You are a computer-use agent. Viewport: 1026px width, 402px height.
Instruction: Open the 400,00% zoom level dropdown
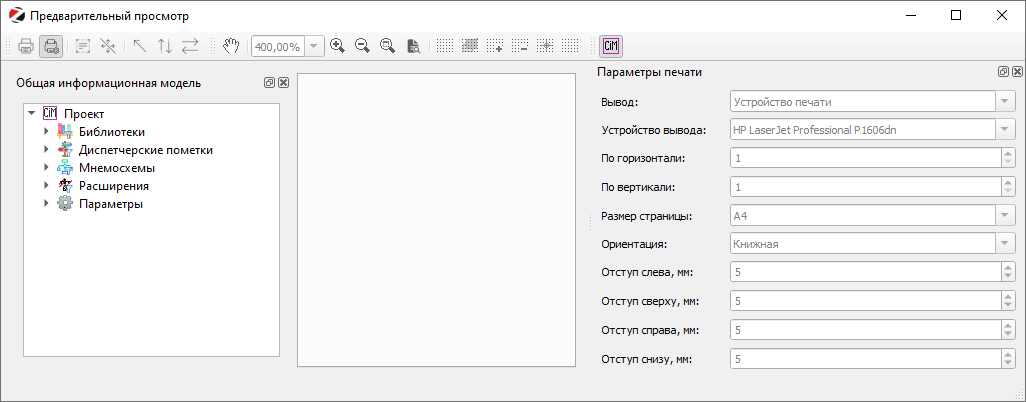(x=316, y=46)
